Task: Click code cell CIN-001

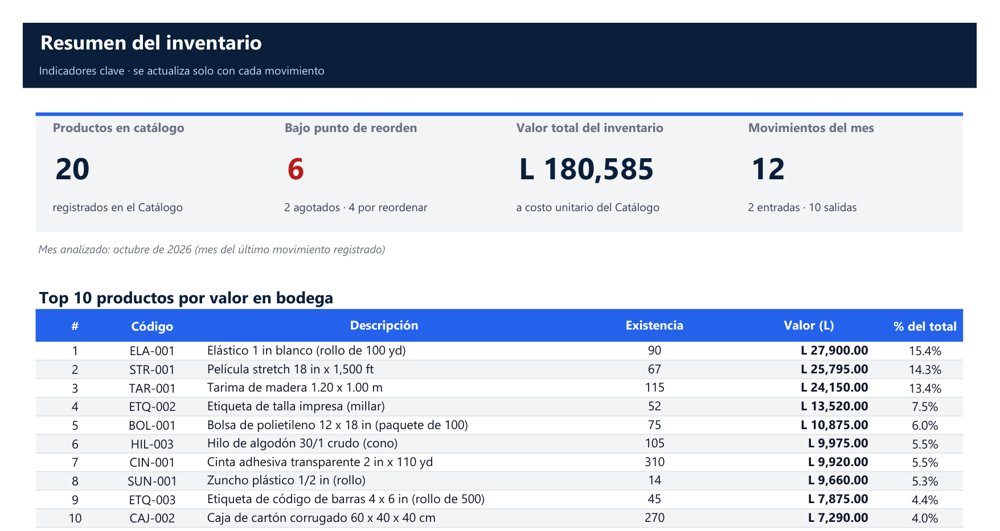Action: pyautogui.click(x=152, y=462)
